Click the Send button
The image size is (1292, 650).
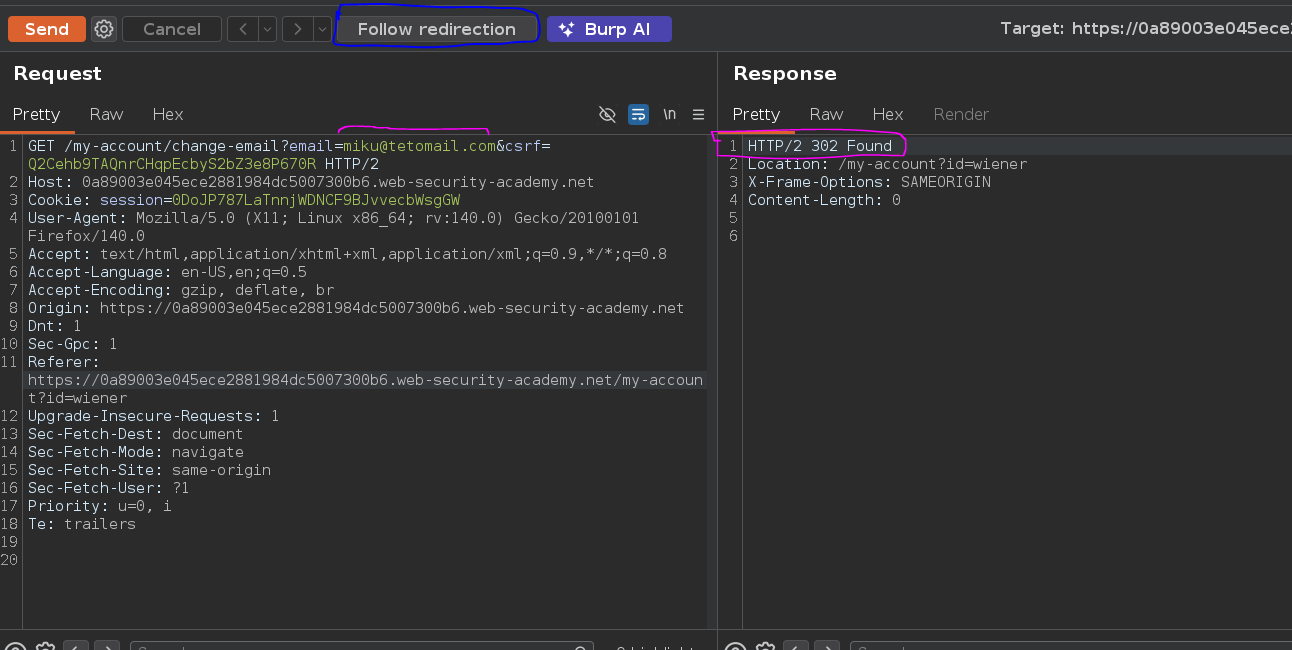pyautogui.click(x=47, y=29)
